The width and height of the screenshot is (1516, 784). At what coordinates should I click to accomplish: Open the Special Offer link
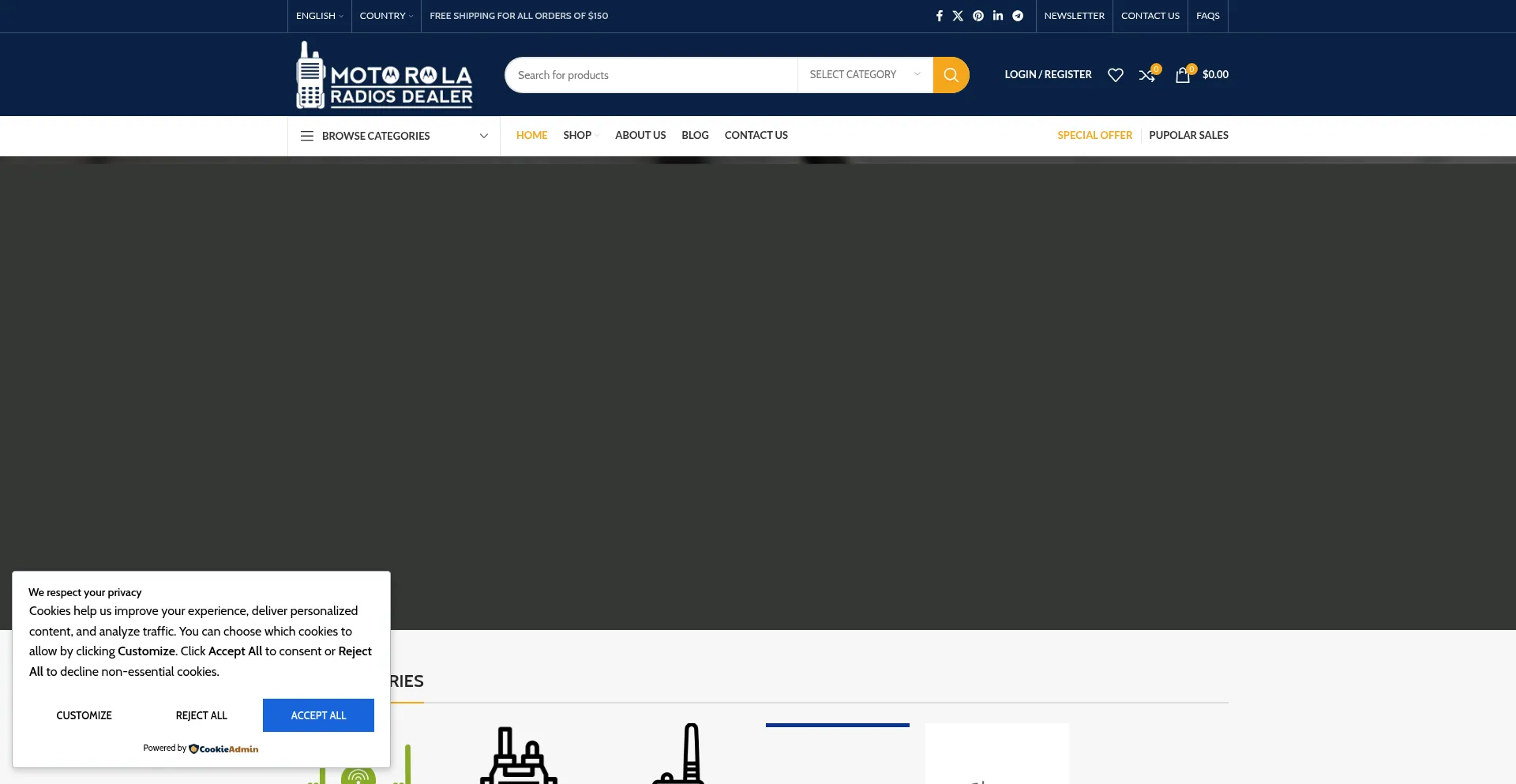tap(1094, 135)
